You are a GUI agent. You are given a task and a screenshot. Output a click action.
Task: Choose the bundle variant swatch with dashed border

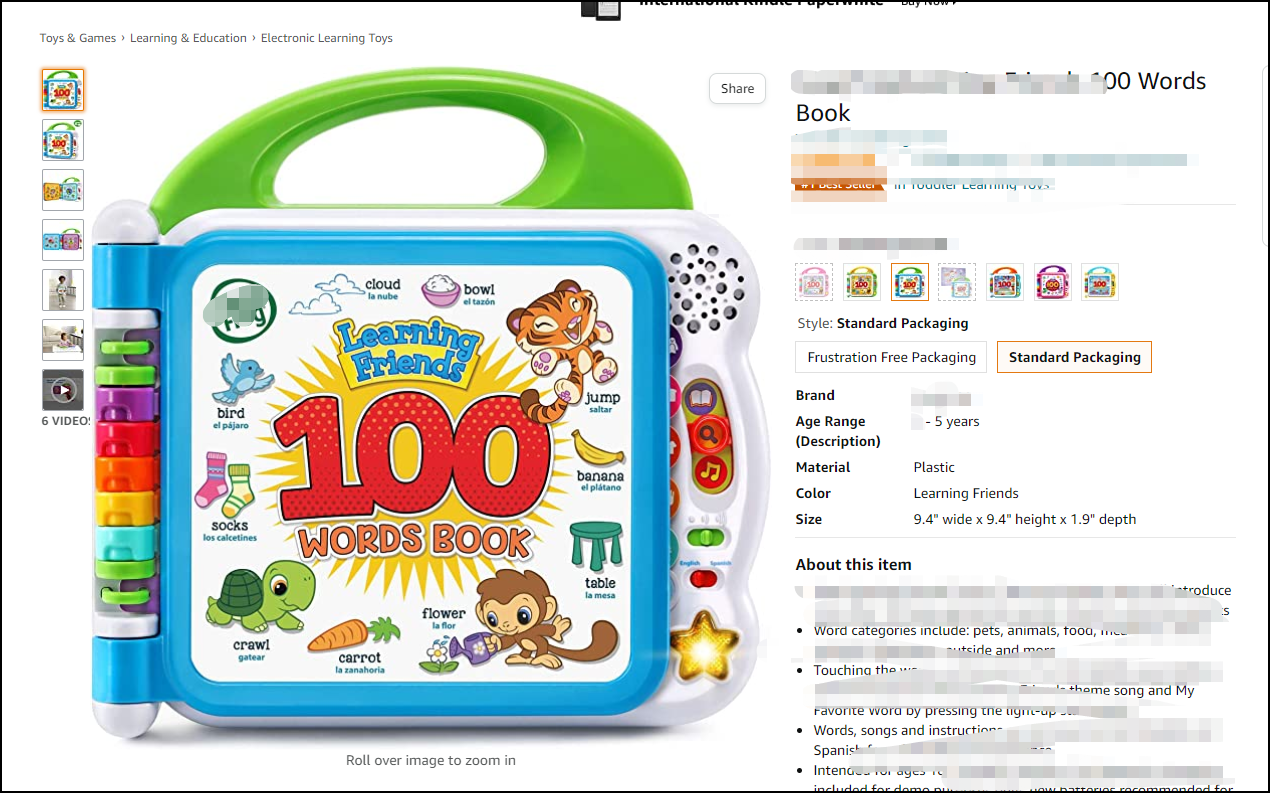click(x=957, y=282)
